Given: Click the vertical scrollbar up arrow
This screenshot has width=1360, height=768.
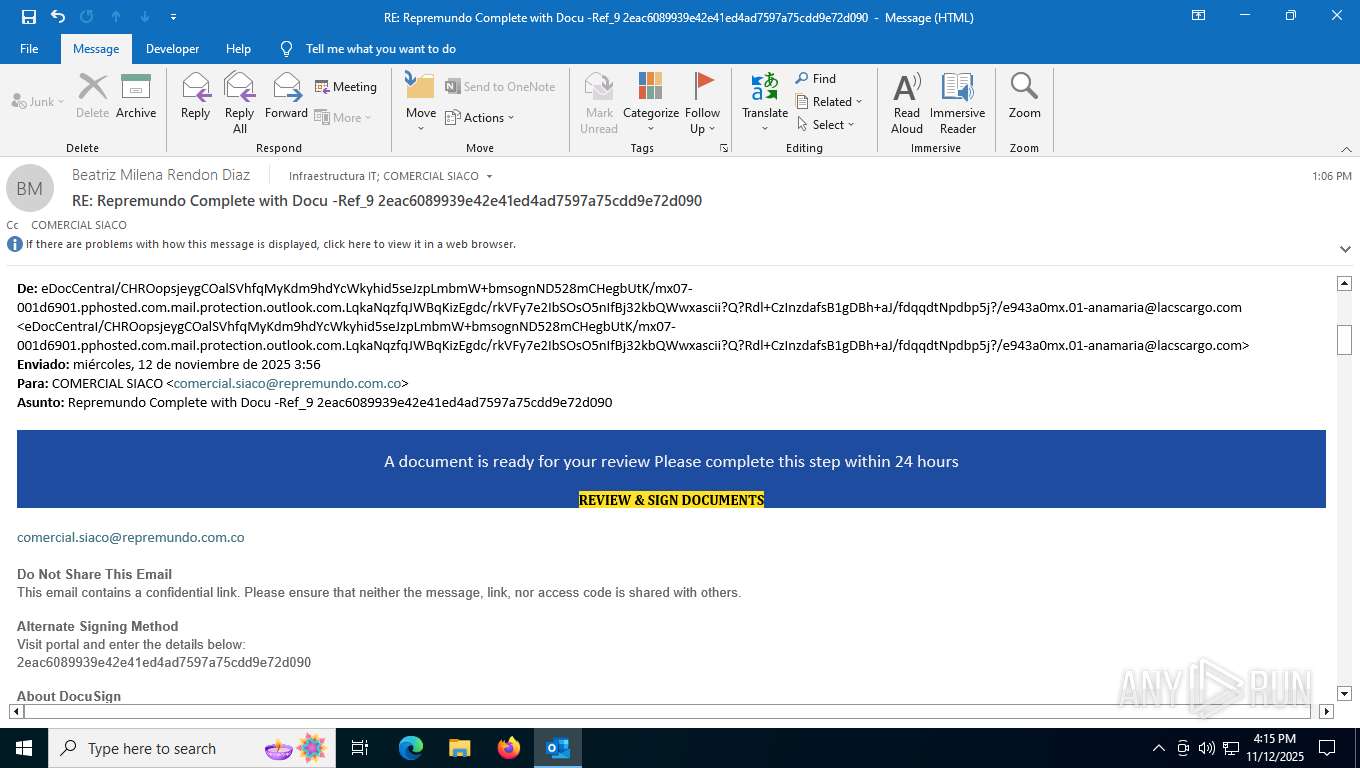Looking at the screenshot, I should click(x=1345, y=284).
